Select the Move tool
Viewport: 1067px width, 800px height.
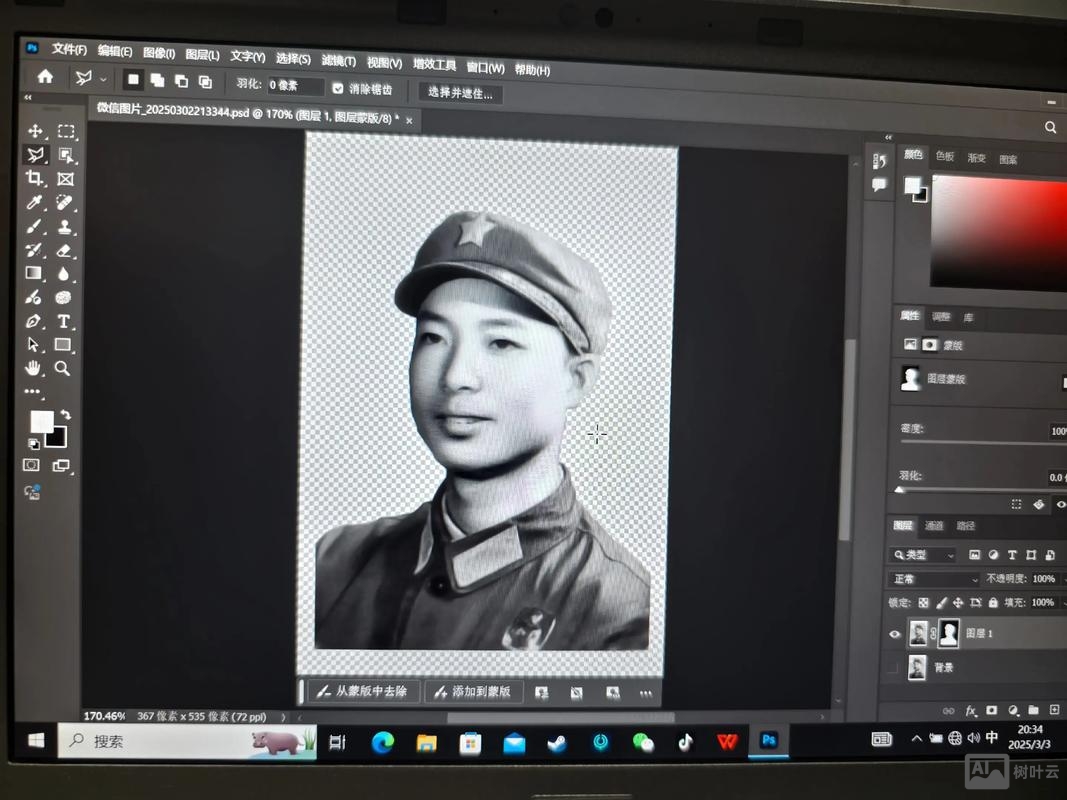tap(35, 133)
